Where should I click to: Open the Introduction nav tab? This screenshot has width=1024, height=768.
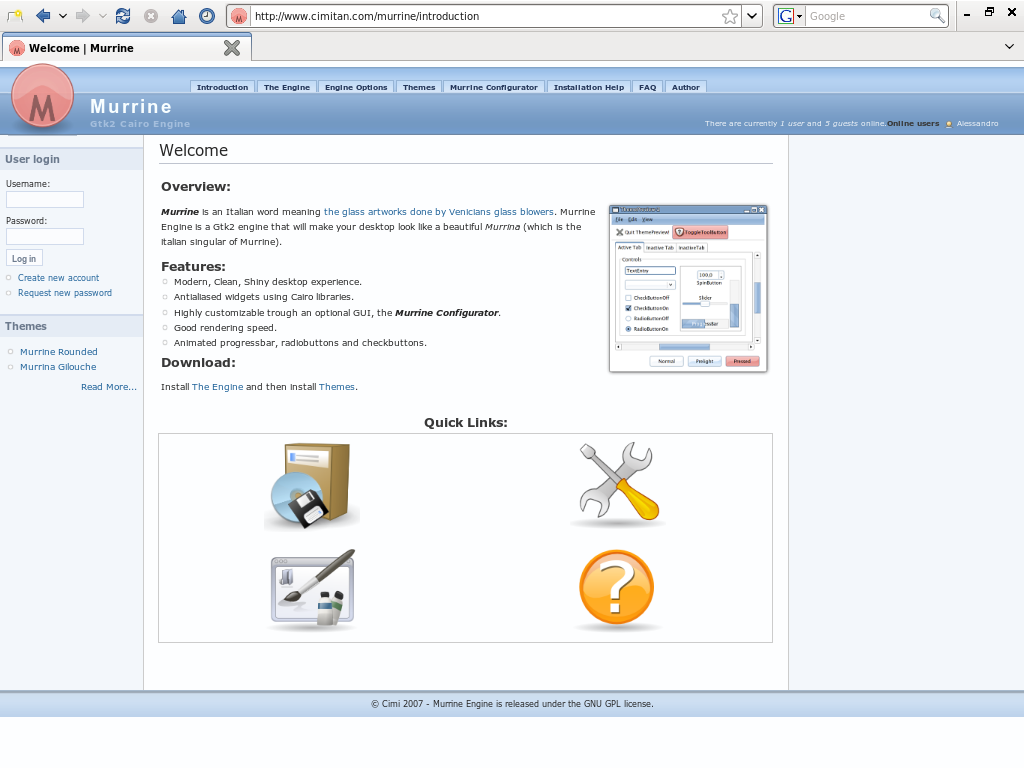[223, 87]
